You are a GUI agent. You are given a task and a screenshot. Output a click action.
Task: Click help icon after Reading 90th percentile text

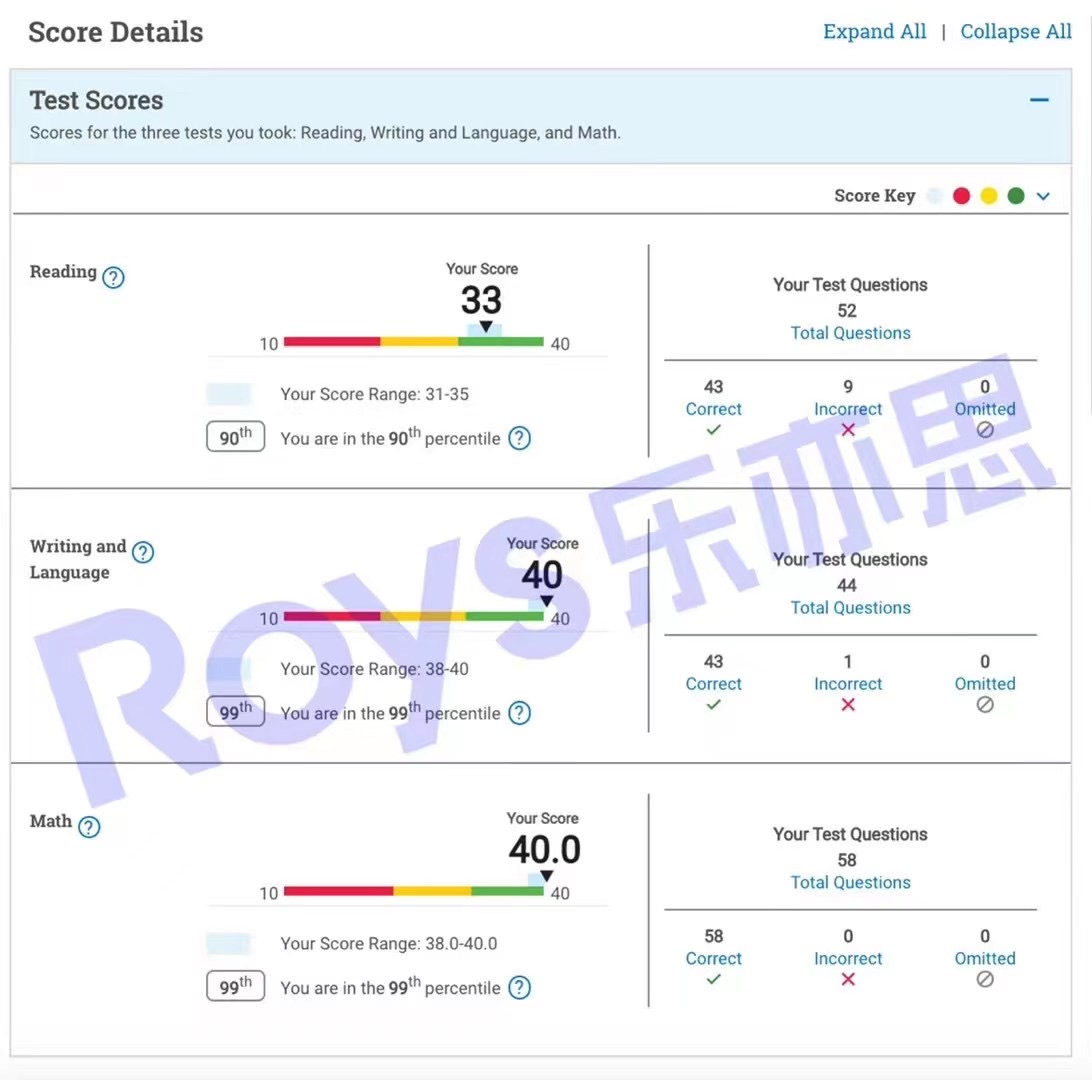pos(519,438)
